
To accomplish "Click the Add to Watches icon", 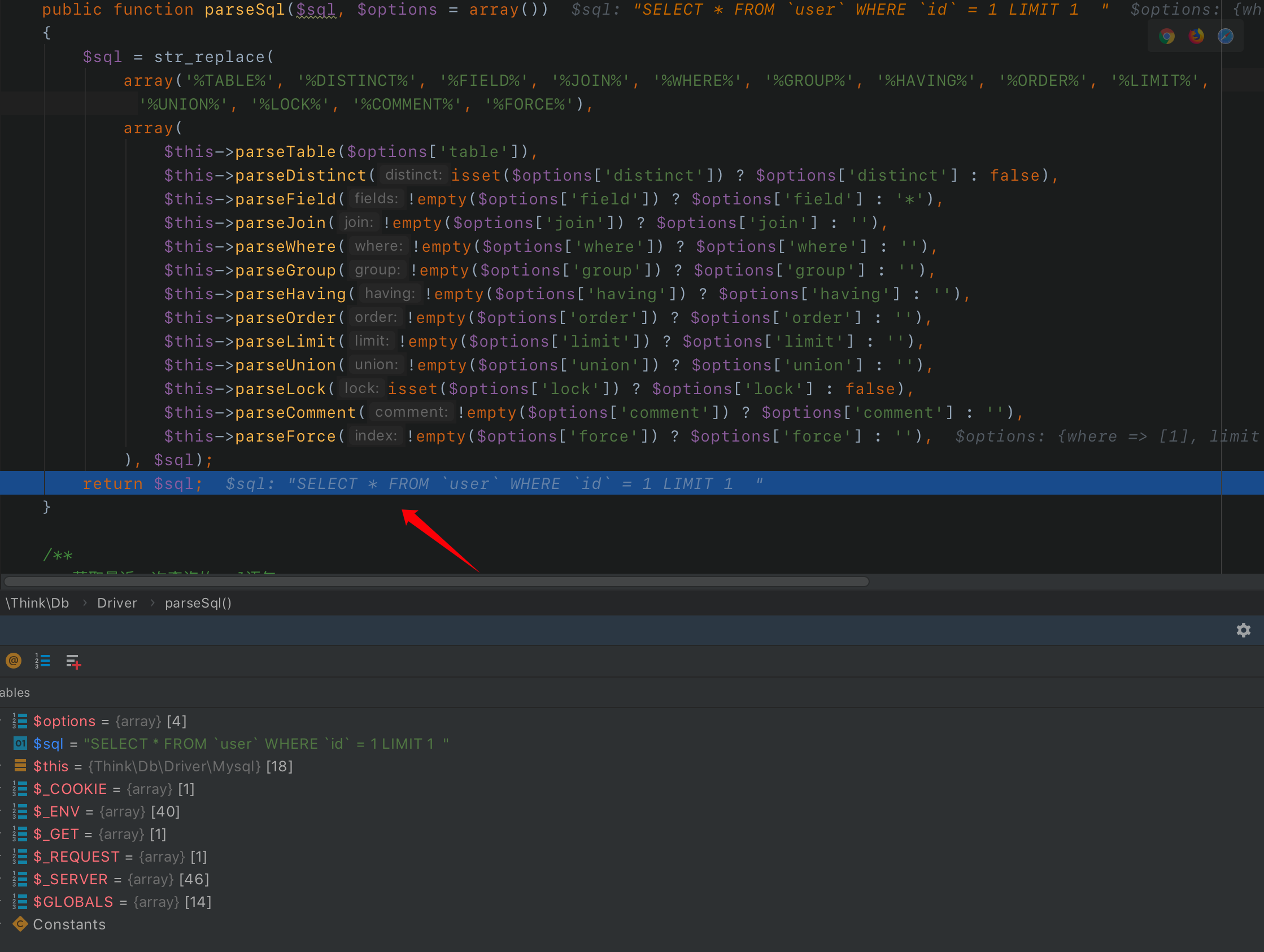I will (72, 661).
